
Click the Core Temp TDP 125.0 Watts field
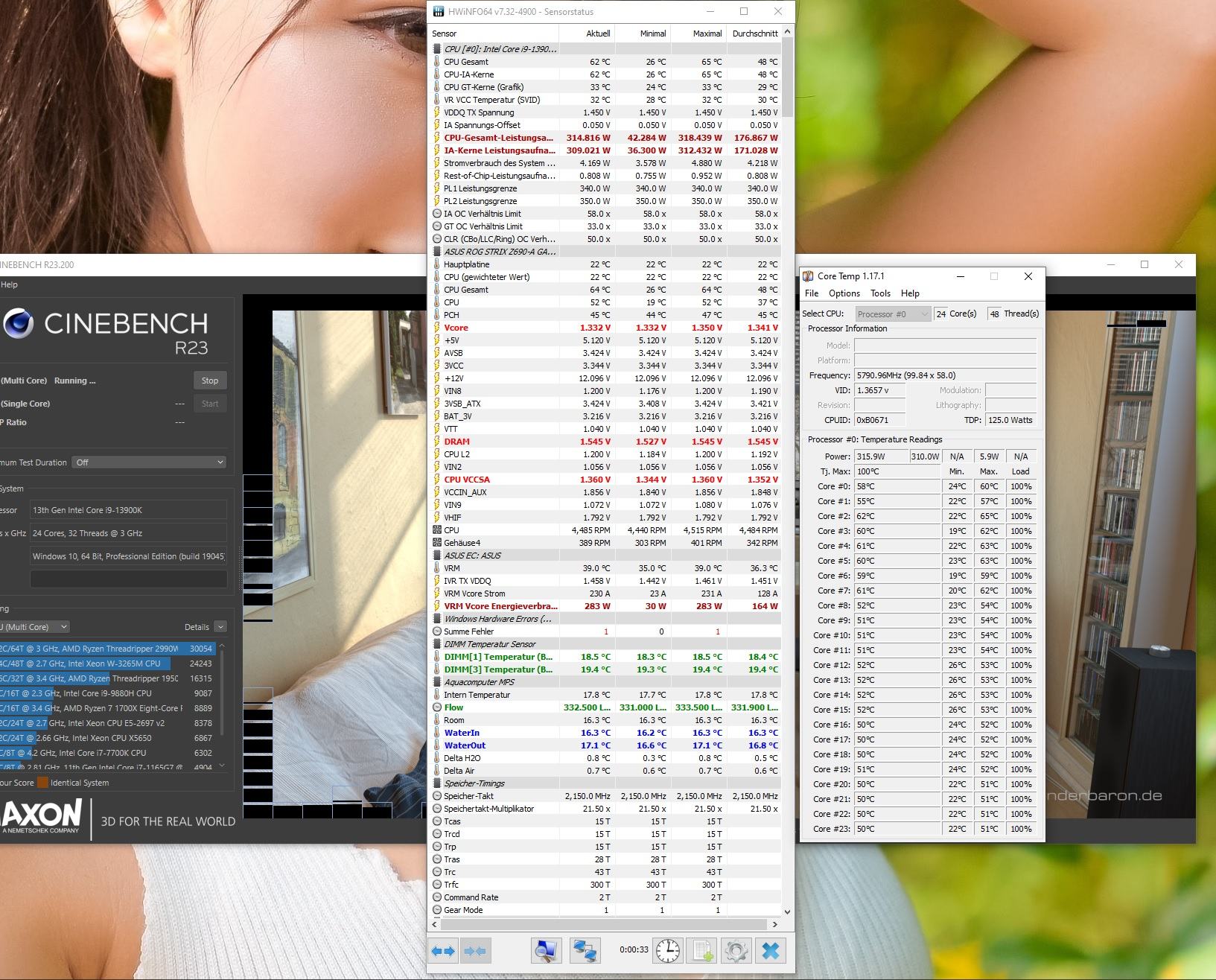(x=1011, y=420)
